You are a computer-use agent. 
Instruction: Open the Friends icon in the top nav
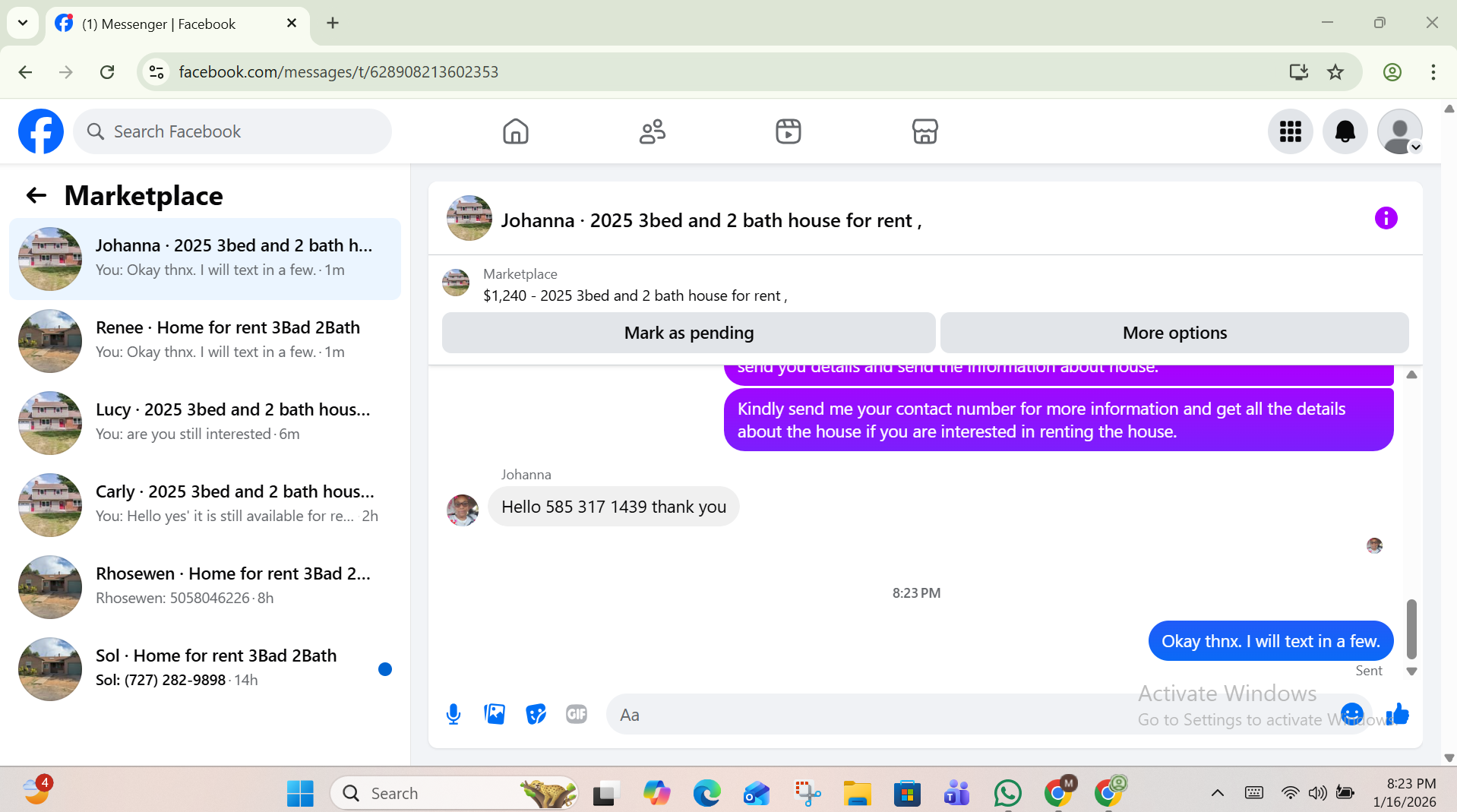click(x=652, y=131)
